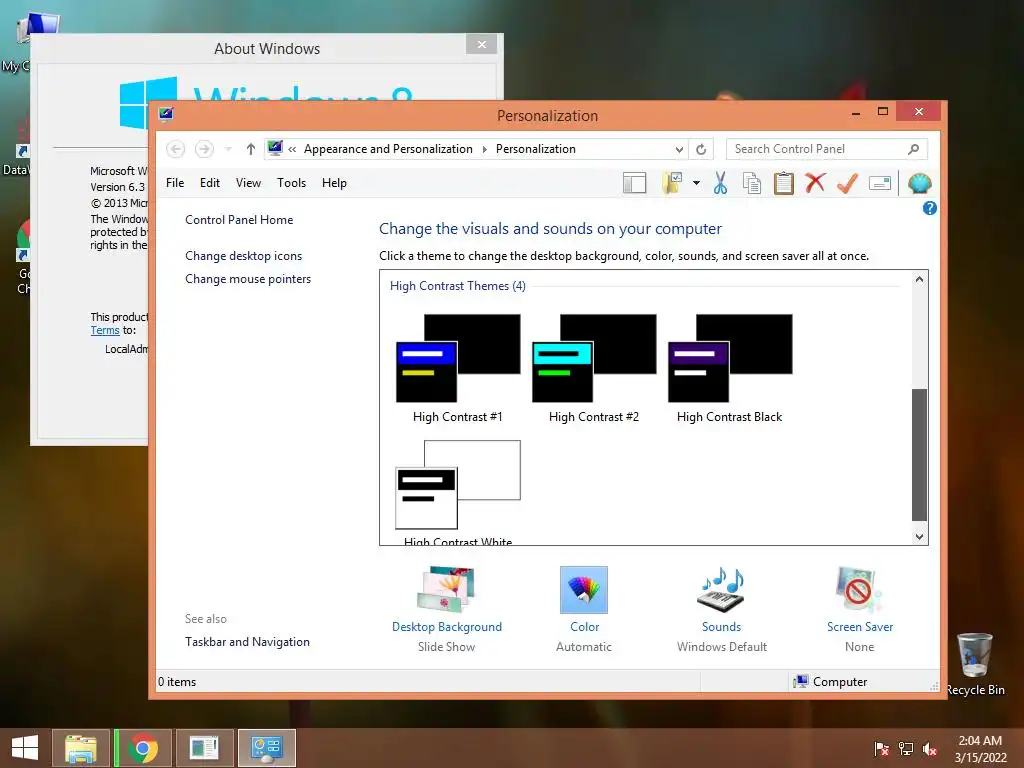This screenshot has width=1024, height=768.
Task: Expand breadcrumb arrow after Appearance and Personalization
Action: coord(485,149)
